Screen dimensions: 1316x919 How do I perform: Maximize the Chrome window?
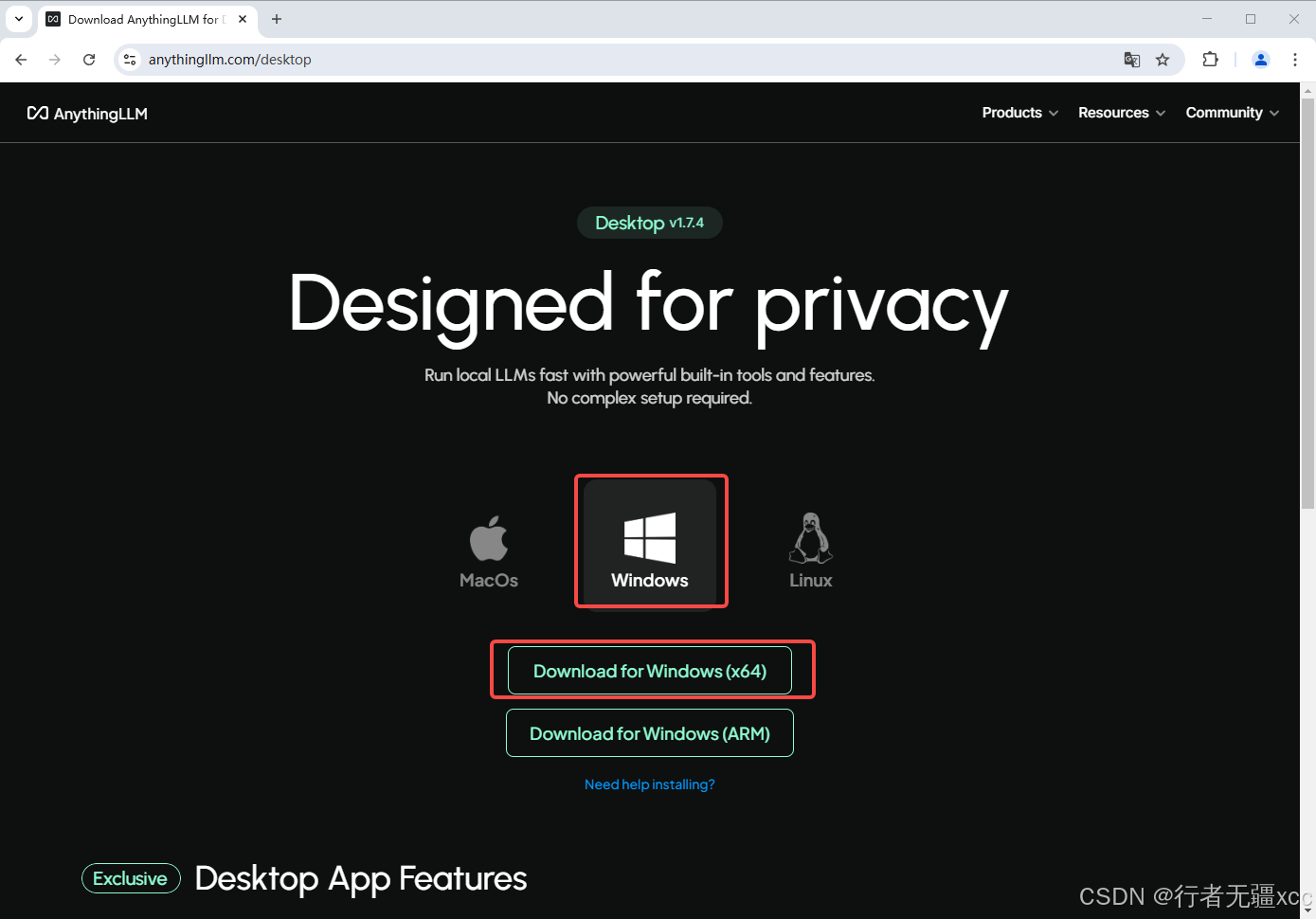(1251, 19)
